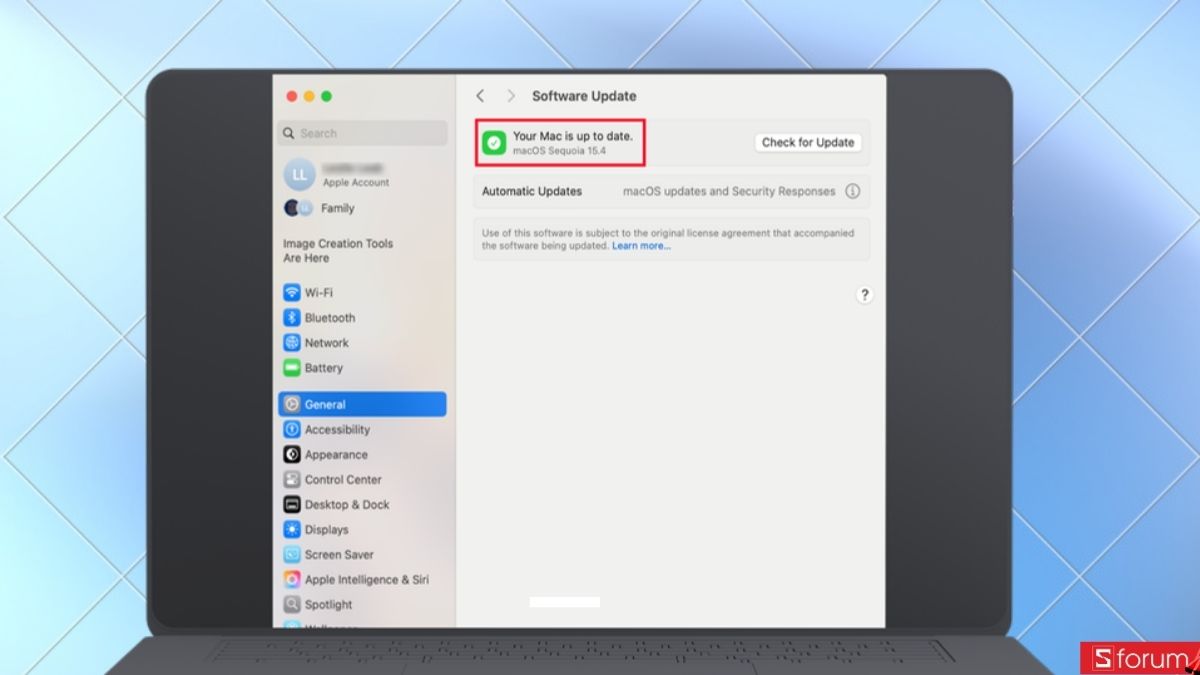Select the Screen Saver icon
This screenshot has height=675, width=1200.
(291, 554)
